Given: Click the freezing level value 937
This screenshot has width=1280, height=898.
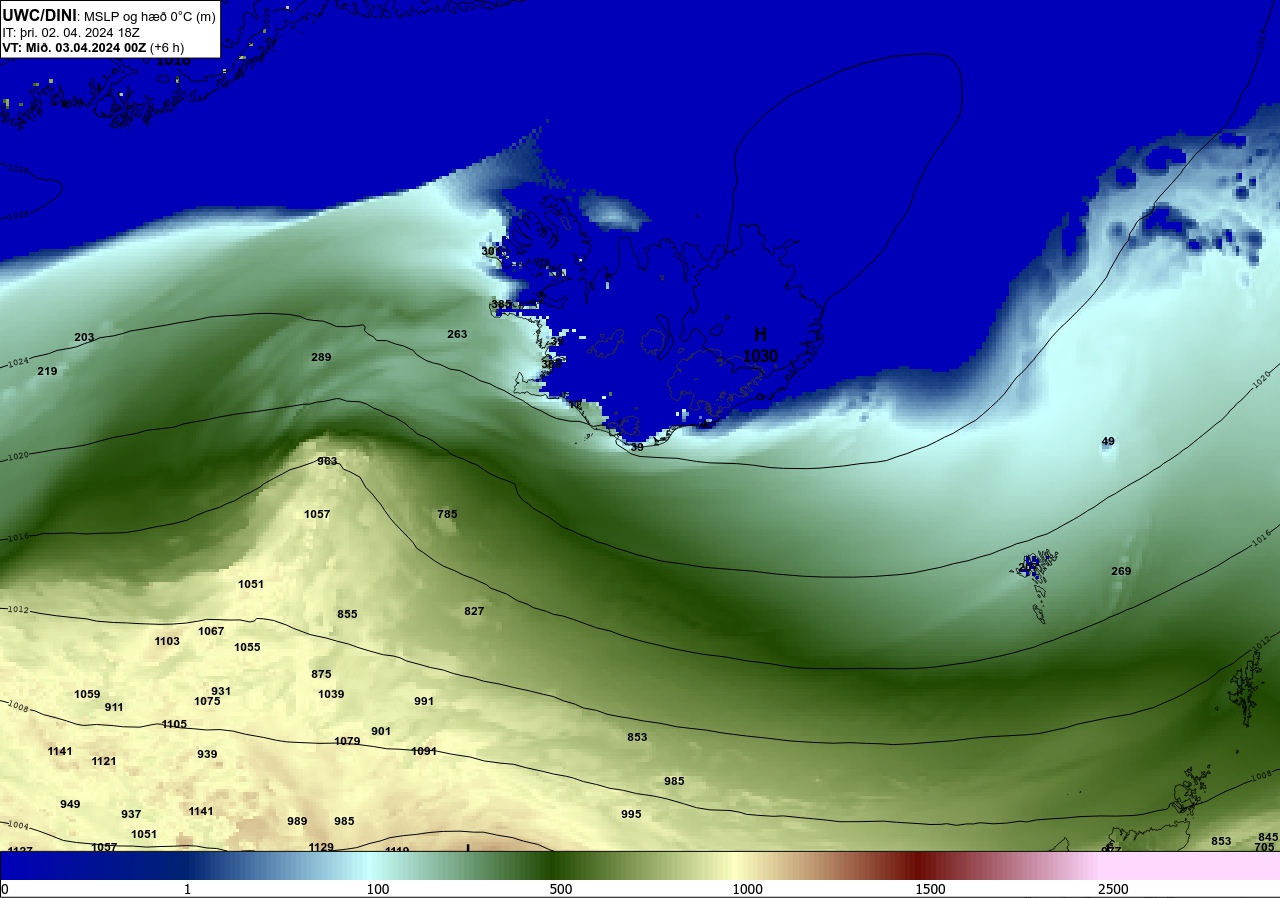Looking at the screenshot, I should [131, 814].
